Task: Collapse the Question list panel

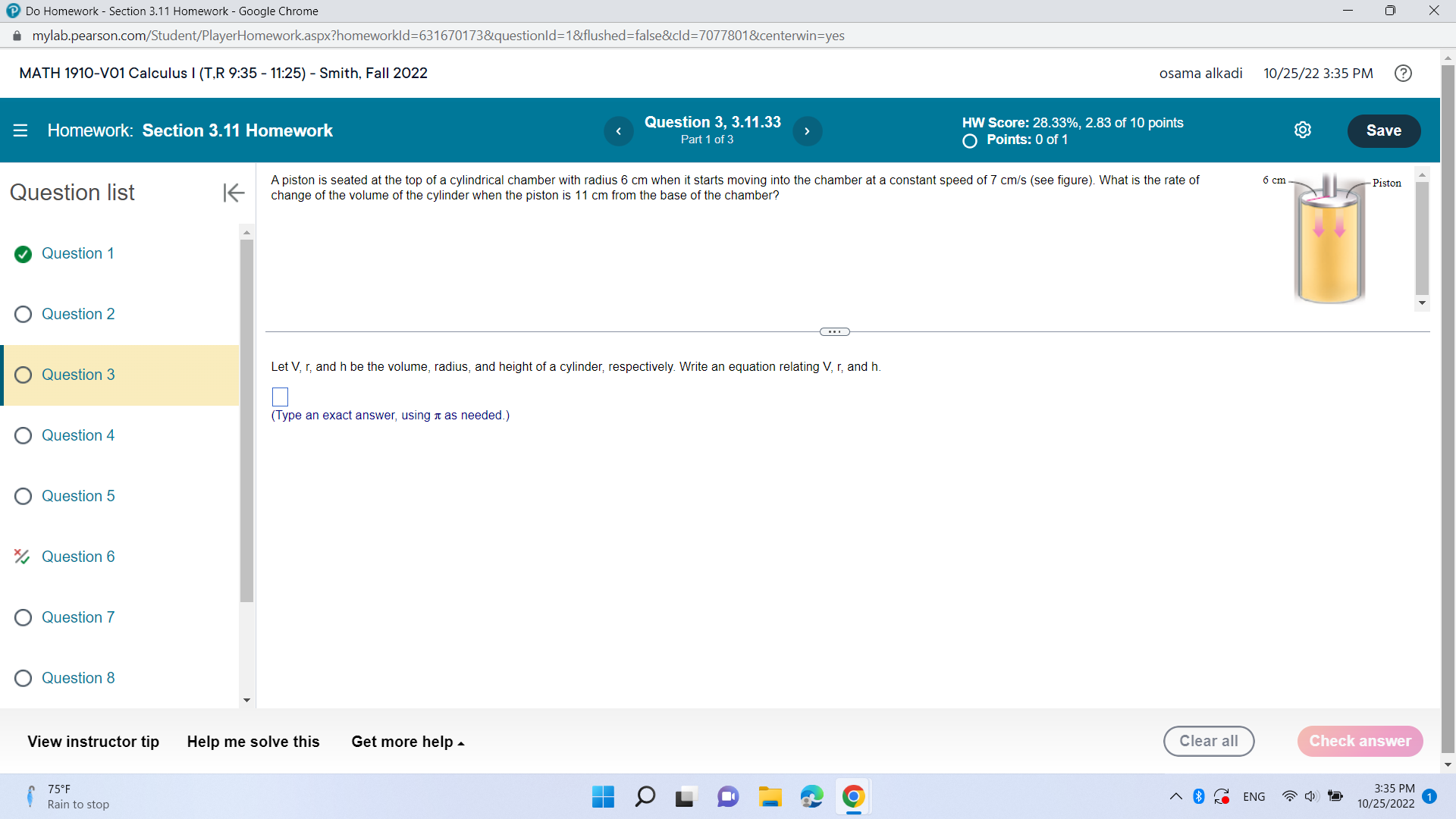Action: (x=234, y=193)
